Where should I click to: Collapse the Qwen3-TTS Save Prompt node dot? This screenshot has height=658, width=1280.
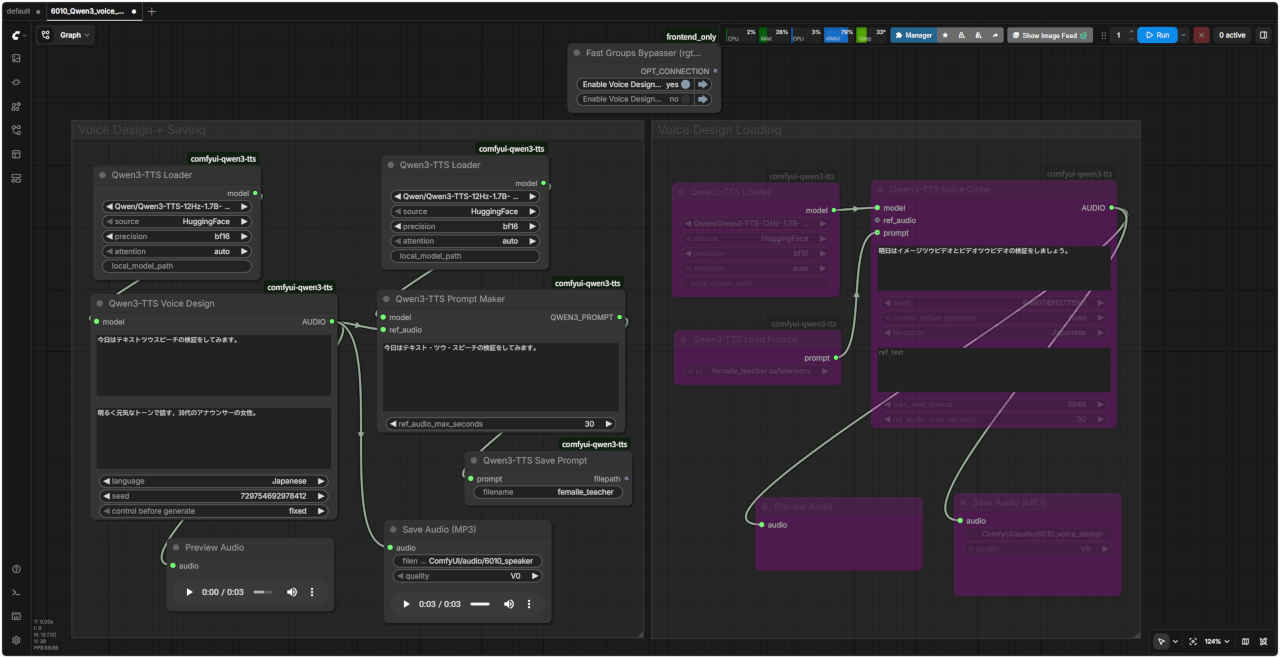(x=474, y=460)
